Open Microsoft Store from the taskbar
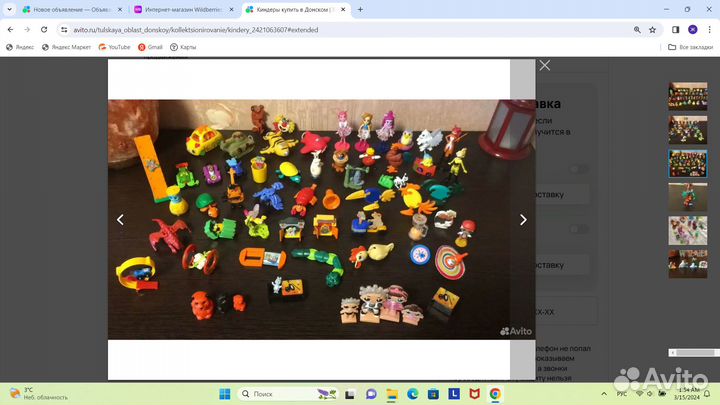This screenshot has height=405, width=720. (x=433, y=394)
